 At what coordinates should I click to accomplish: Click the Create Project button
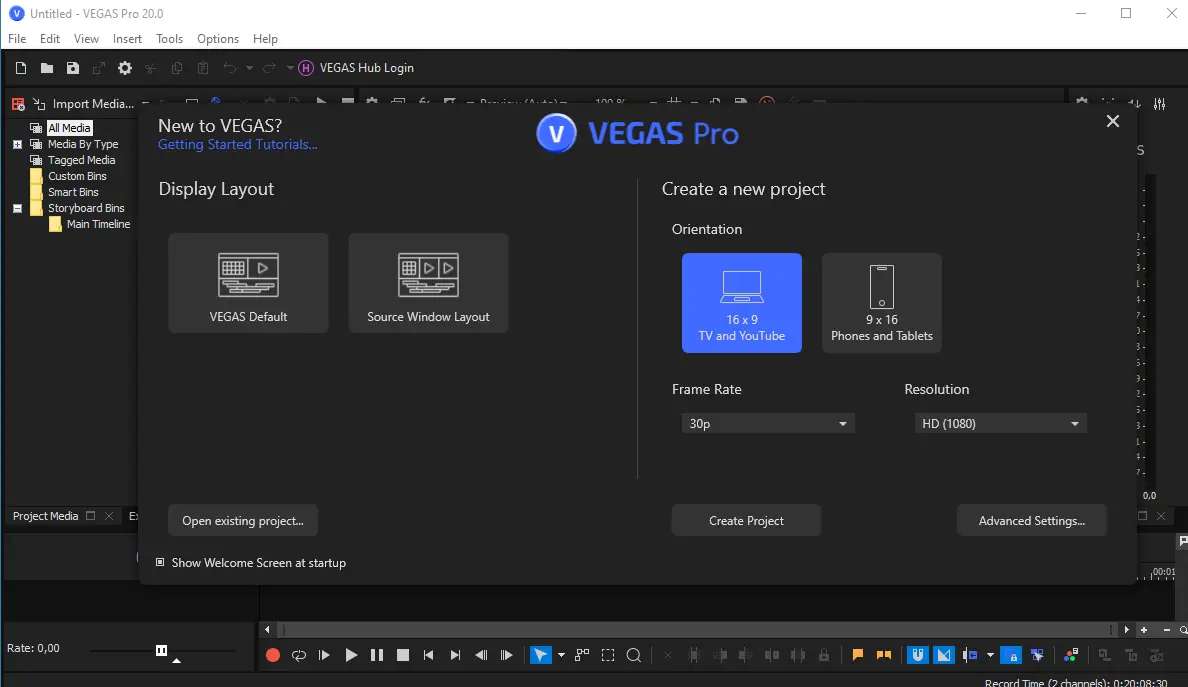[746, 520]
